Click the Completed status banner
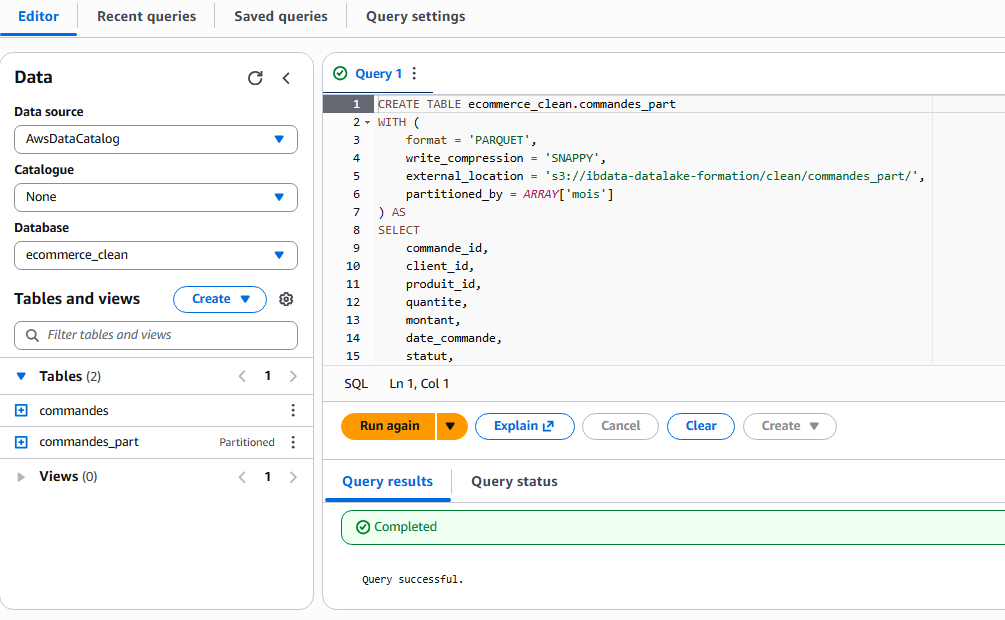 [x=673, y=528]
